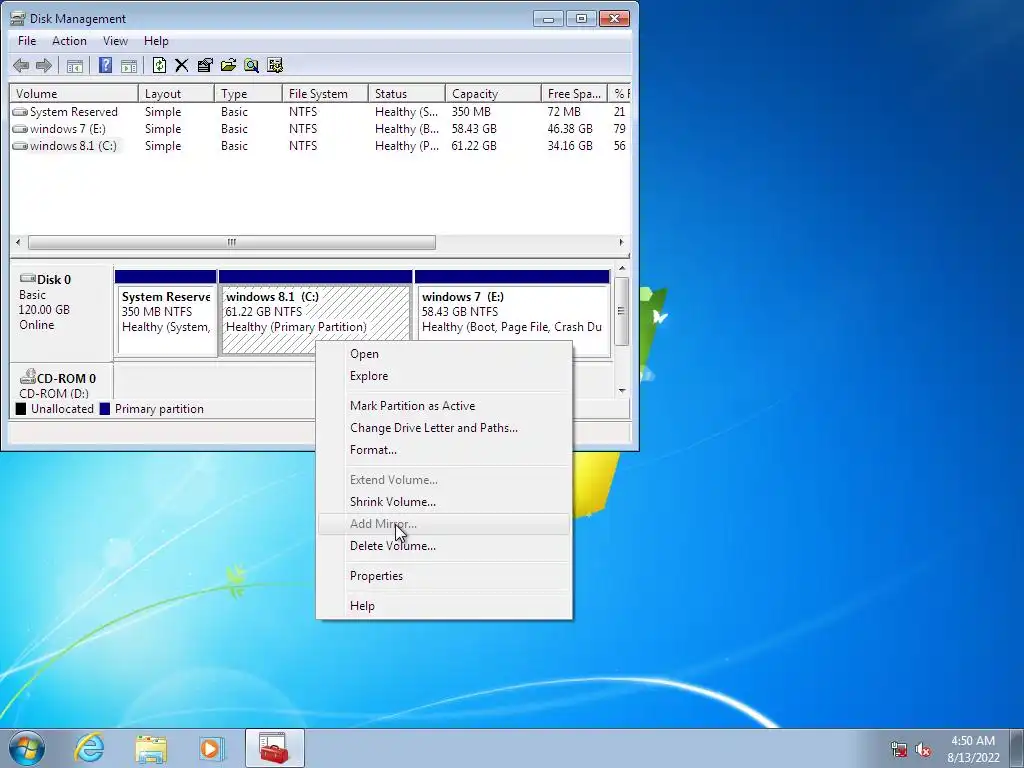Select Shrink Volume from context menu
This screenshot has height=768, width=1024.
[444, 502]
